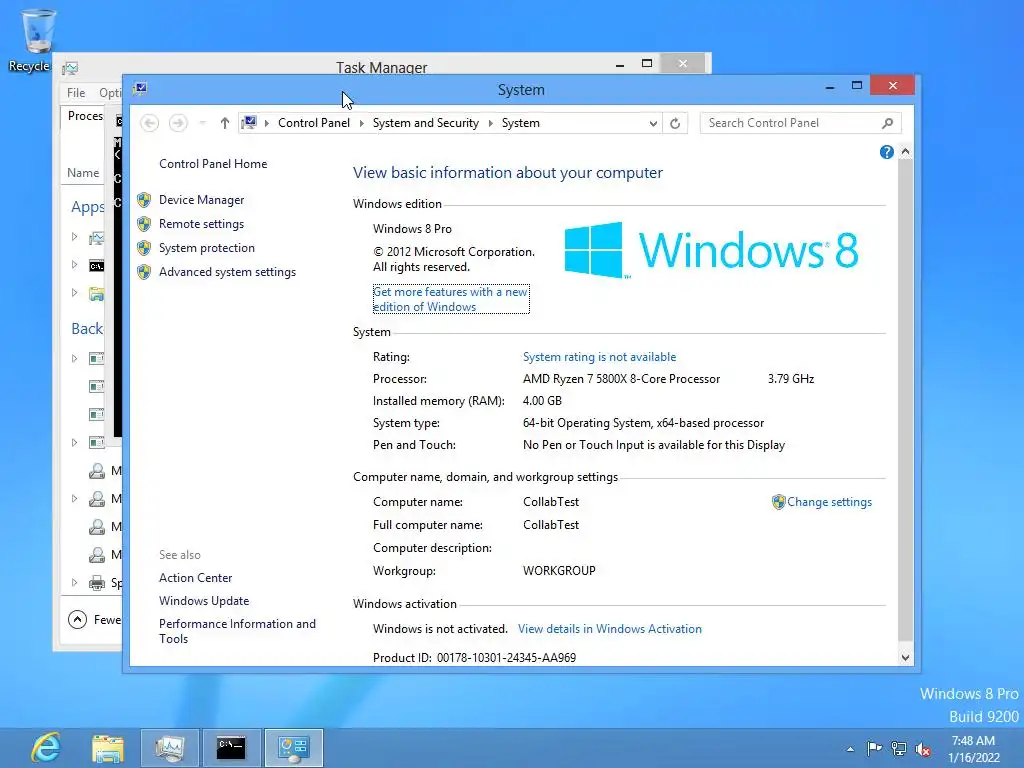The width and height of the screenshot is (1024, 768).
Task: Open the Options menu in Task Manager
Action: [x=110, y=93]
